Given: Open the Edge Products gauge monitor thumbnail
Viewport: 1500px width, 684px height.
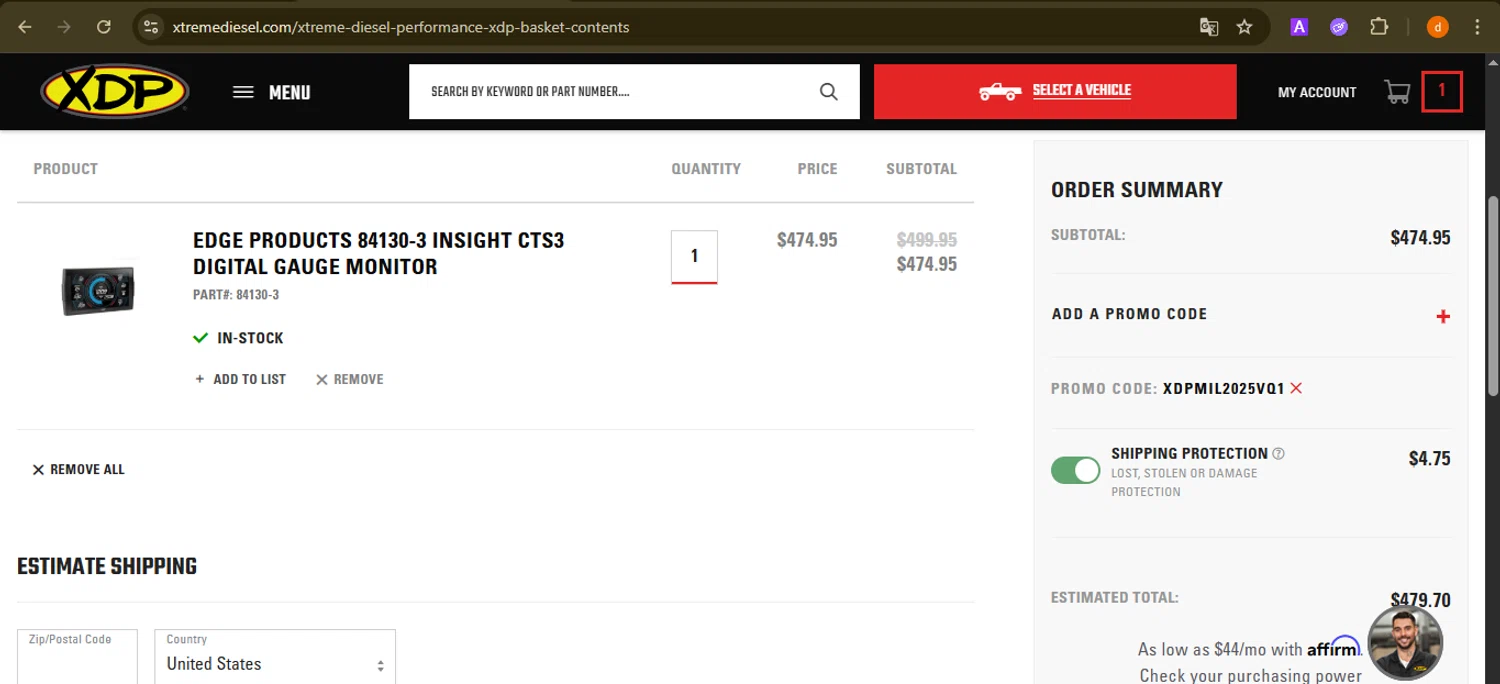Looking at the screenshot, I should coord(98,290).
